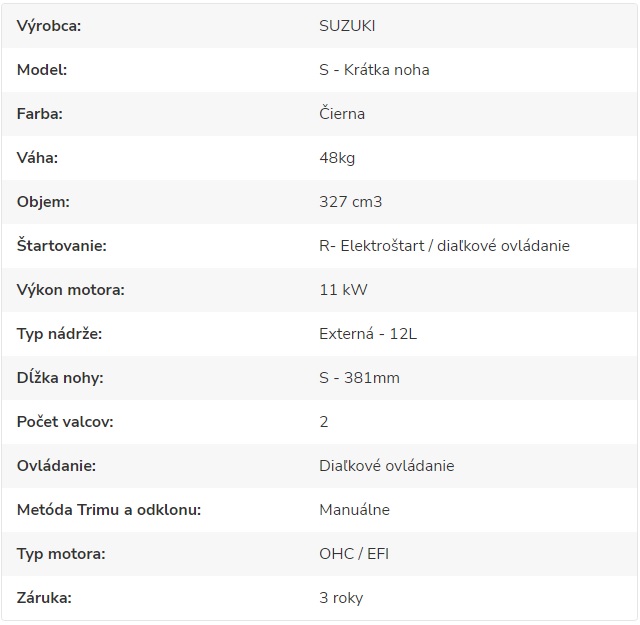Screen dimensions: 640x625
Task: Click Diaľkové ovládanie in the Ovládanie row
Action: pyautogui.click(x=387, y=466)
